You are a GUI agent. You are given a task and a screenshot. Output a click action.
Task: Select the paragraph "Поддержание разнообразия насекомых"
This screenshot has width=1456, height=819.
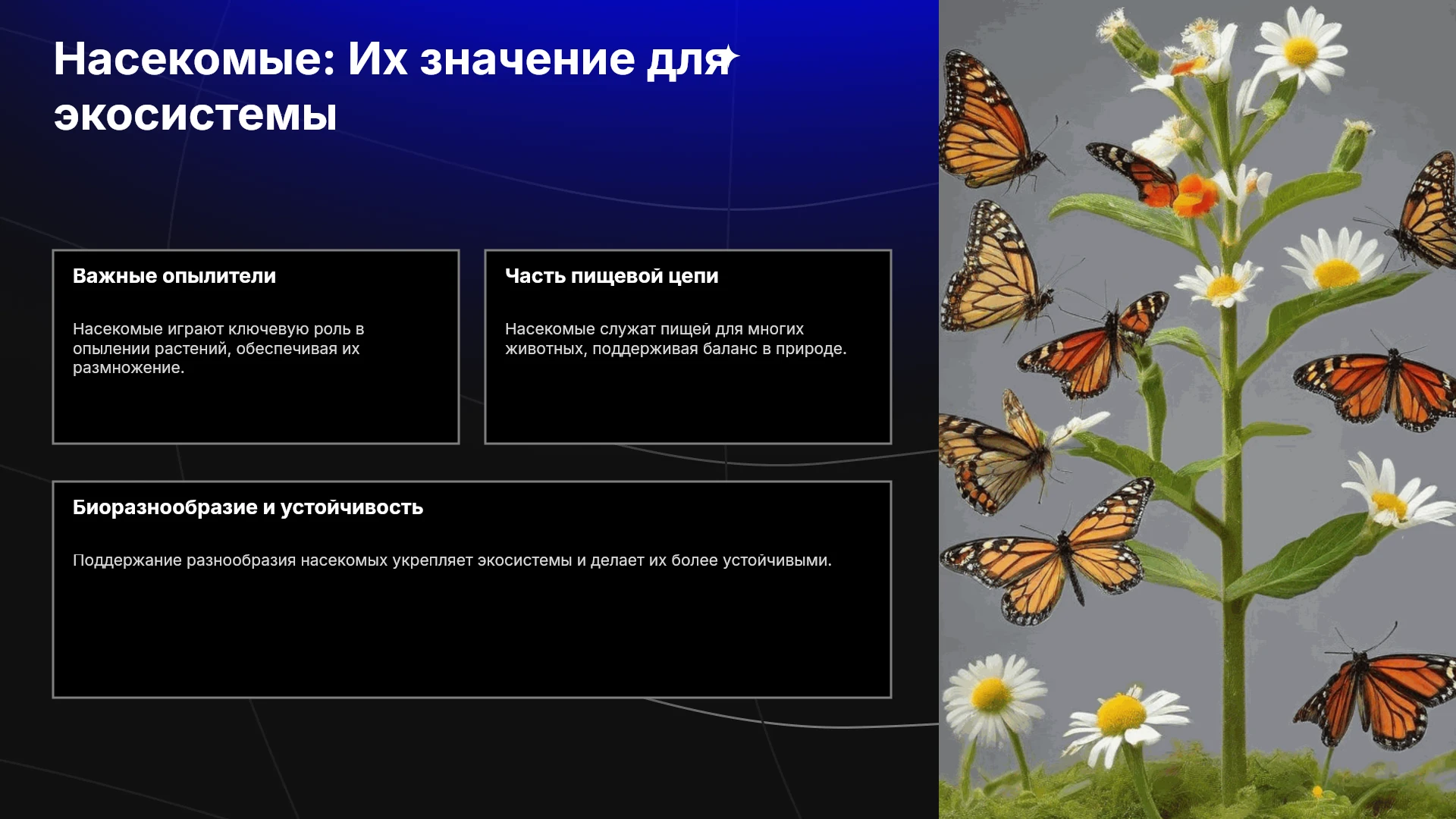click(452, 560)
